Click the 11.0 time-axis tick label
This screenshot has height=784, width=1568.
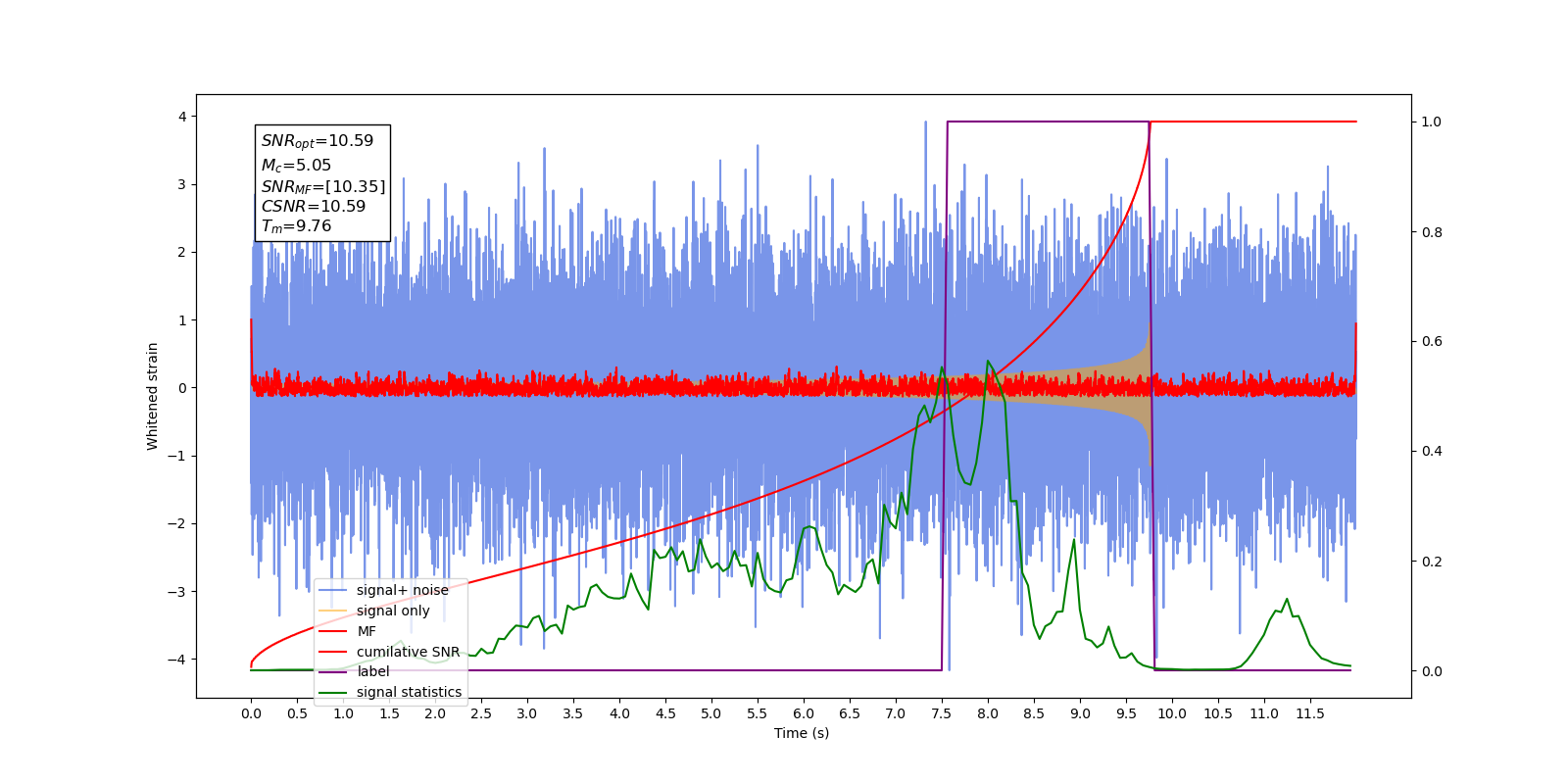1264,713
